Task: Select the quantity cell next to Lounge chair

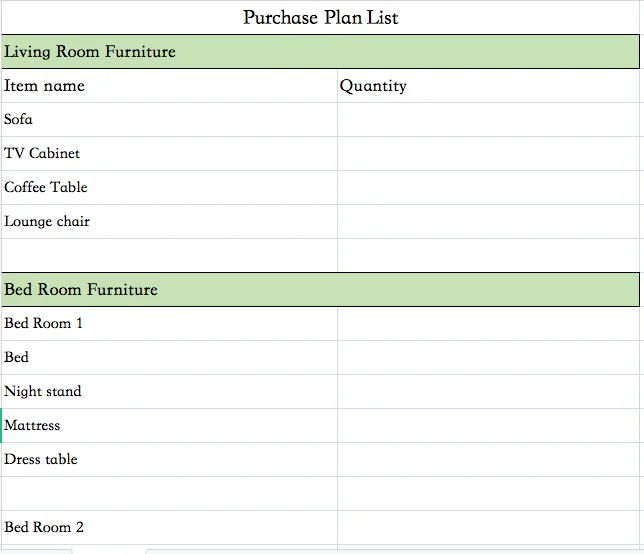Action: 488,222
